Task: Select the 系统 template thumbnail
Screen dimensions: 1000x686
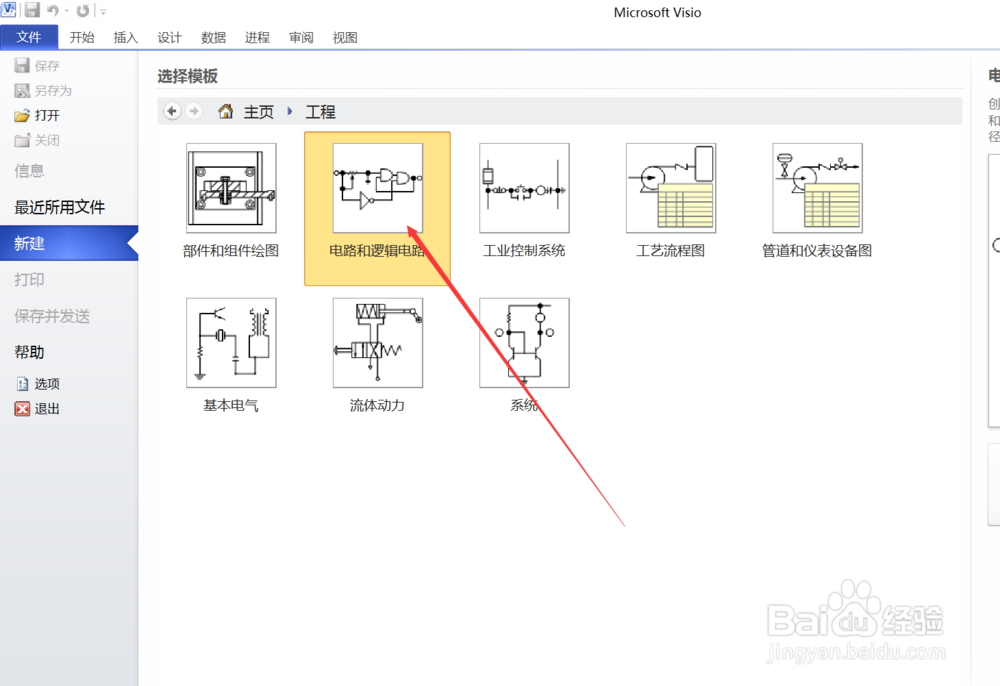Action: click(x=524, y=343)
